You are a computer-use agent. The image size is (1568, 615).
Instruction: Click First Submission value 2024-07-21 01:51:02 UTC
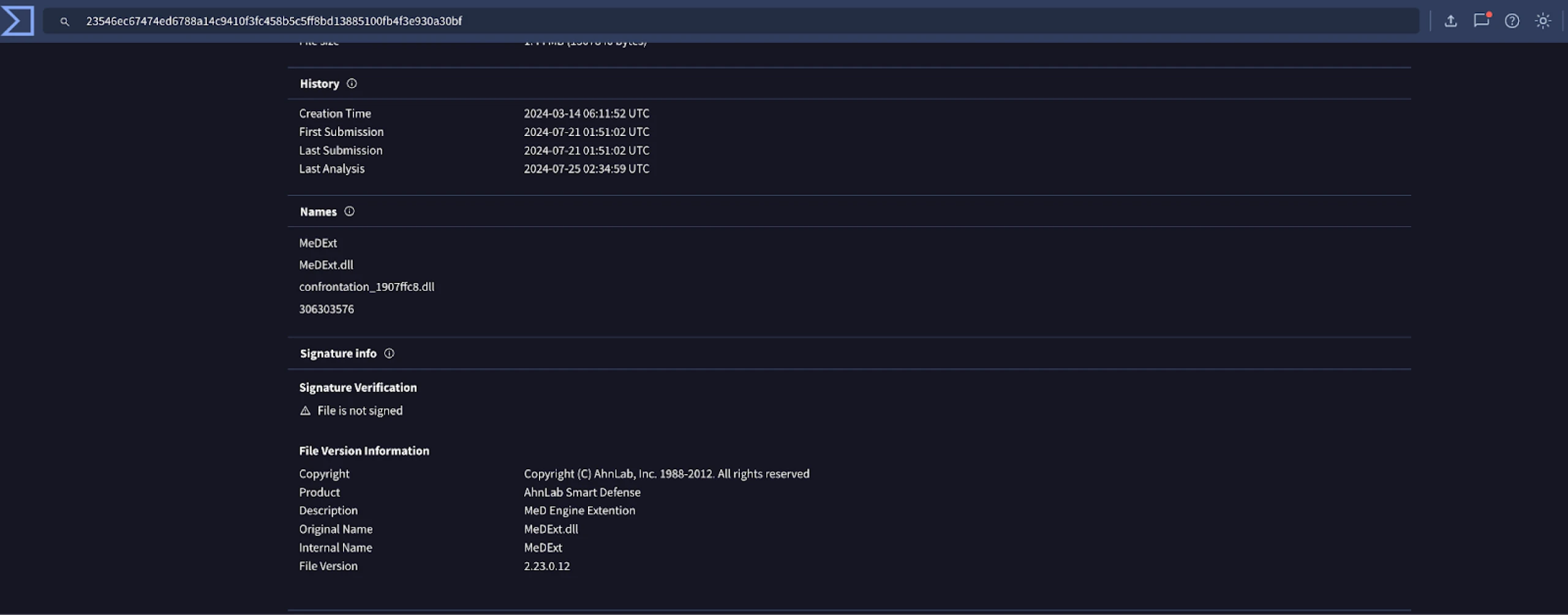click(x=586, y=132)
